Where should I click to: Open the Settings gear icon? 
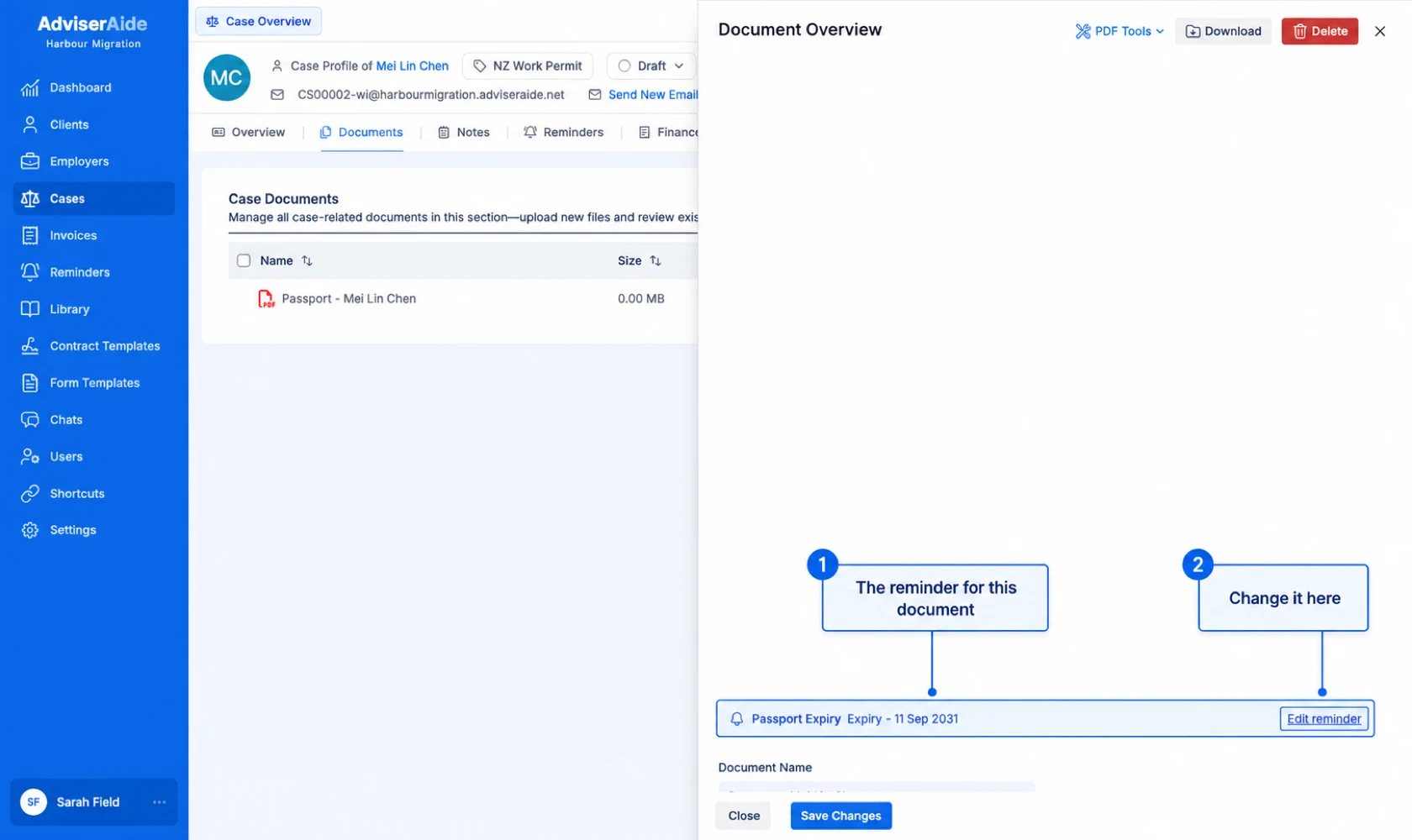coord(30,530)
